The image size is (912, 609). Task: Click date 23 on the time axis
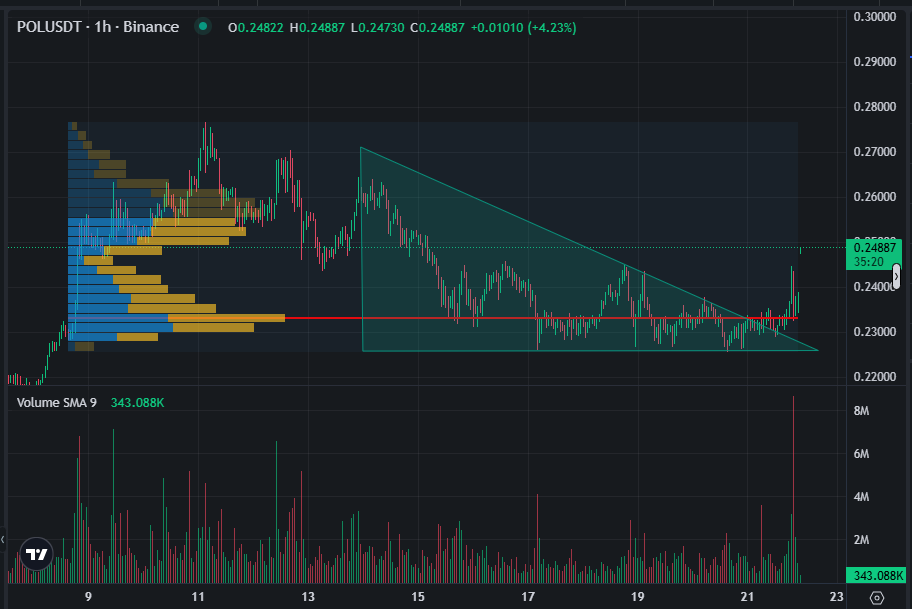click(x=836, y=597)
